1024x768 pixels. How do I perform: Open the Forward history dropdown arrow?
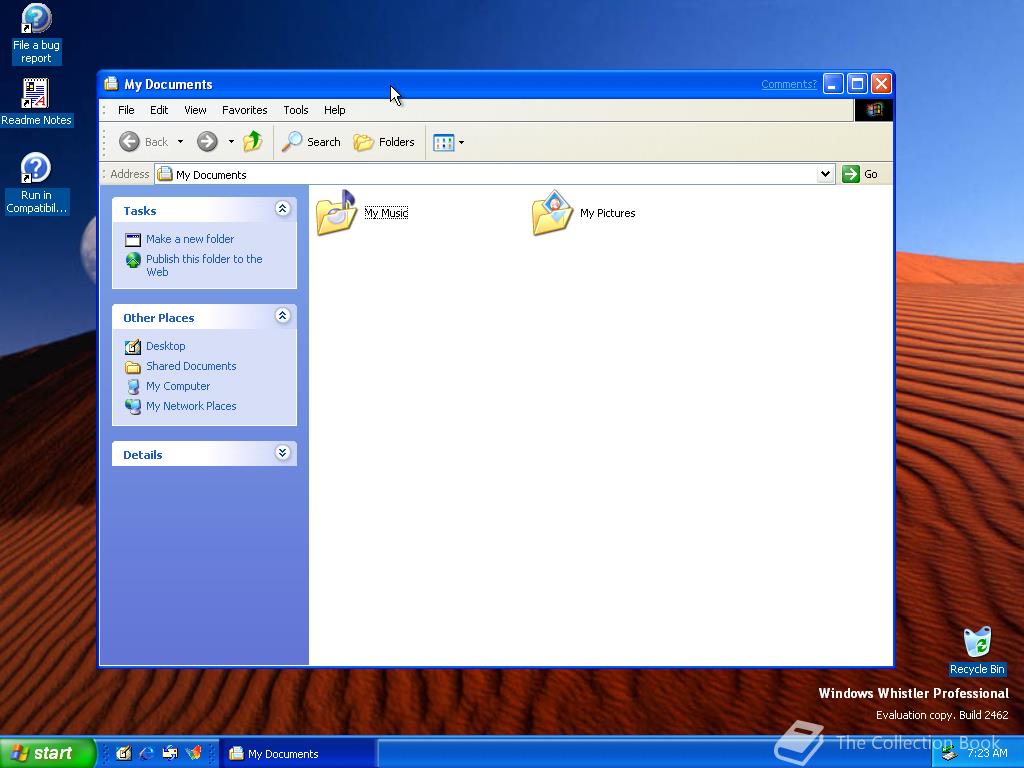231,141
